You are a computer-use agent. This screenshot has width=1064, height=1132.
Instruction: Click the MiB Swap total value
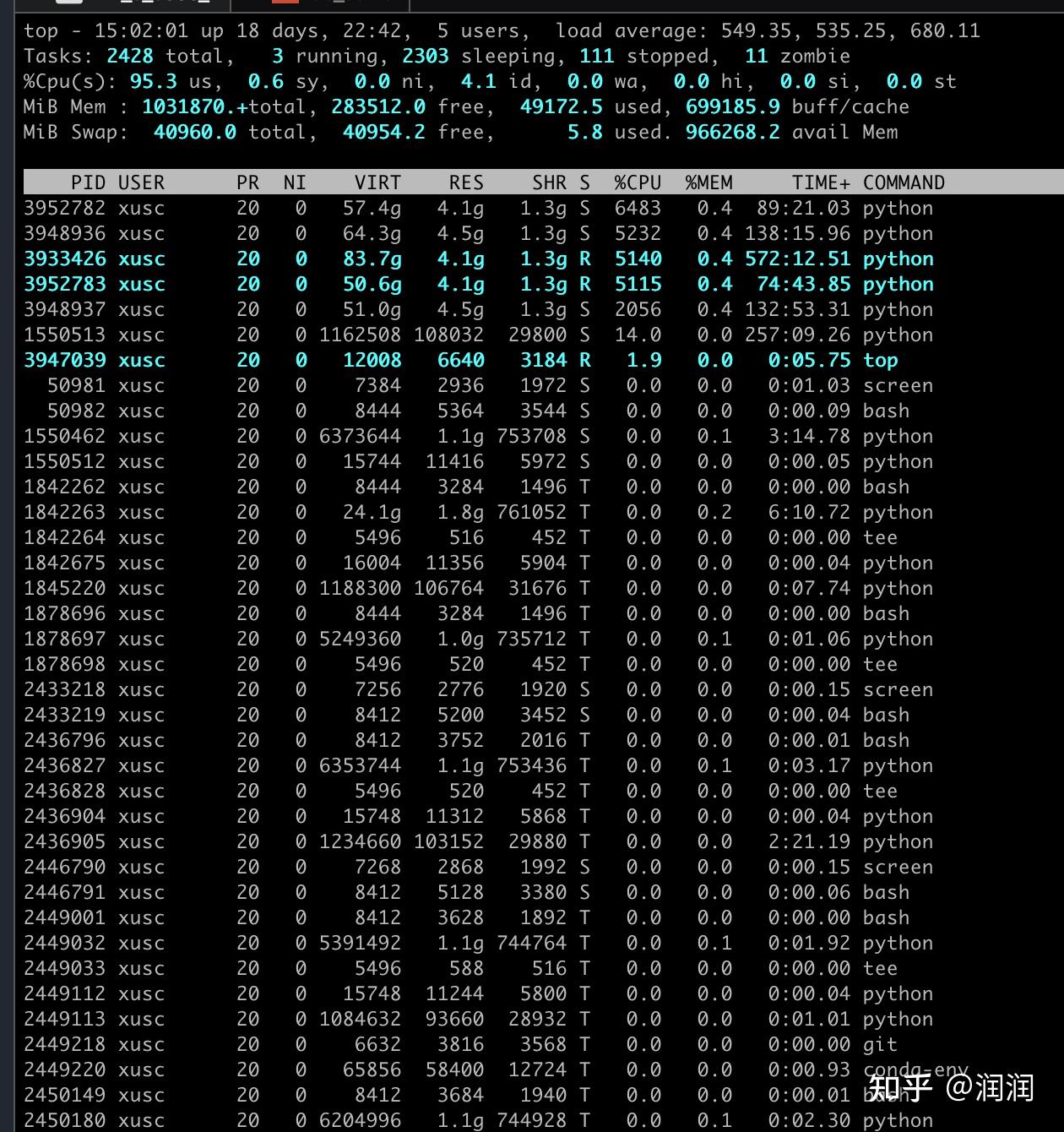point(195,132)
